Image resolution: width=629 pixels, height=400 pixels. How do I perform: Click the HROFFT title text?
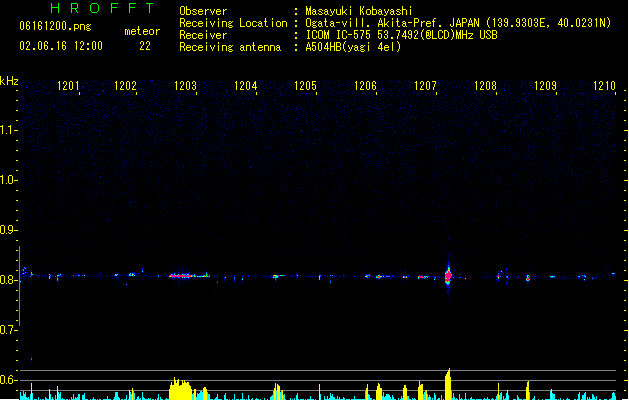click(102, 8)
